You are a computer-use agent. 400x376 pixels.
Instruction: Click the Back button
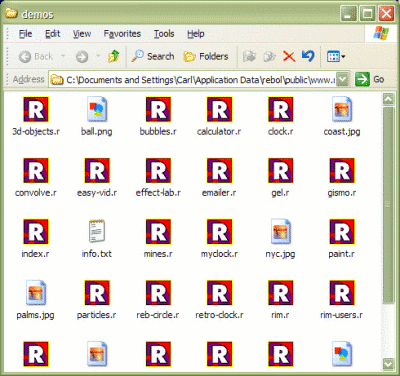tap(36, 57)
